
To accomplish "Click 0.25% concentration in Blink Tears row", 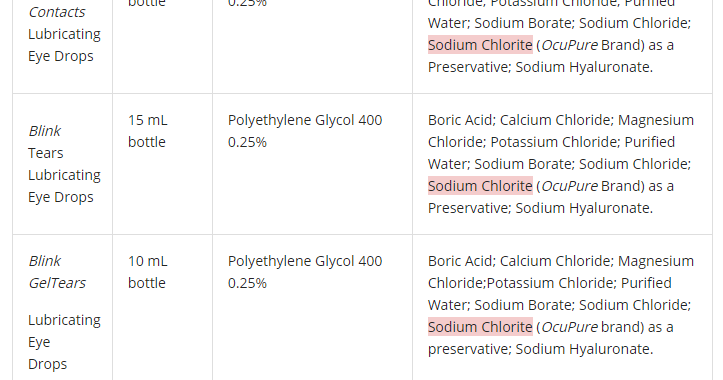I will coord(247,142).
